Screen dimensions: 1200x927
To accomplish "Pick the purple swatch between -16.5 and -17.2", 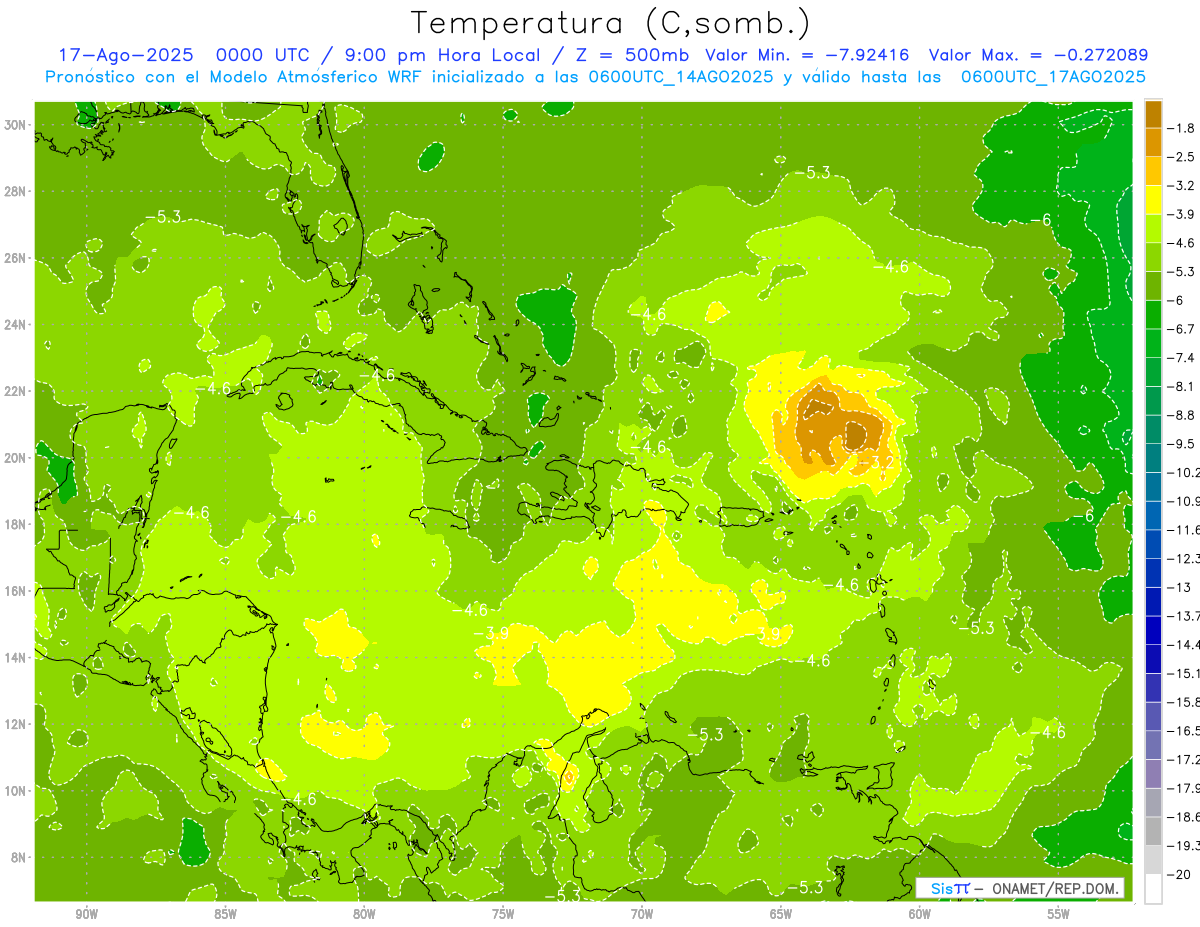I will 1153,745.
